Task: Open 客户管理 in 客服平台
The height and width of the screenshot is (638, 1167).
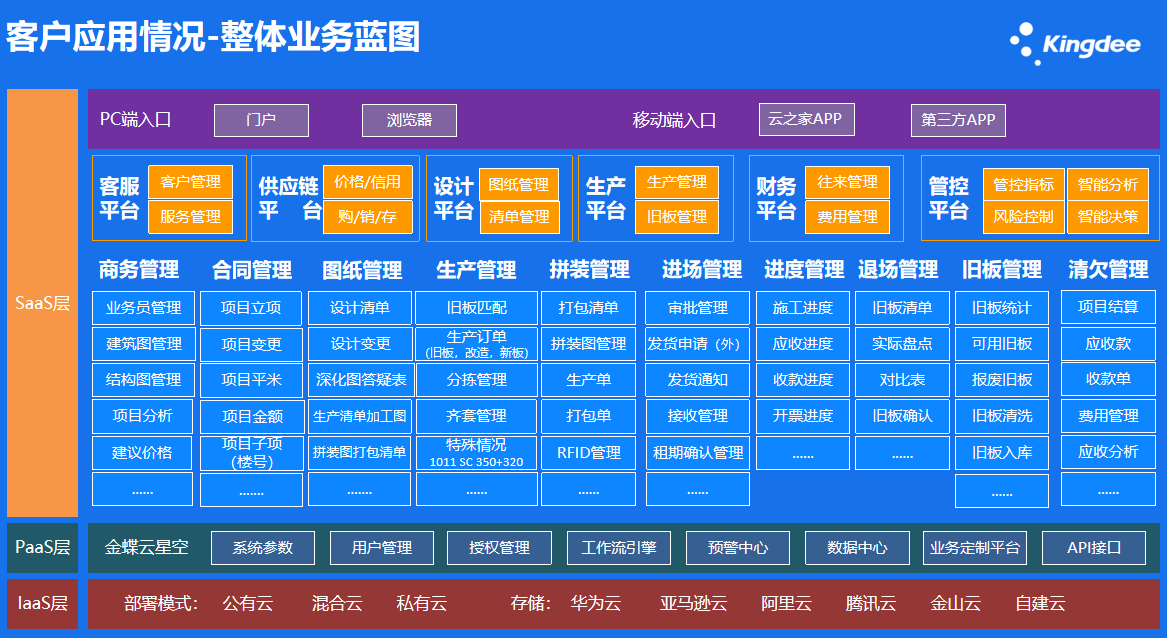Action: pyautogui.click(x=191, y=182)
